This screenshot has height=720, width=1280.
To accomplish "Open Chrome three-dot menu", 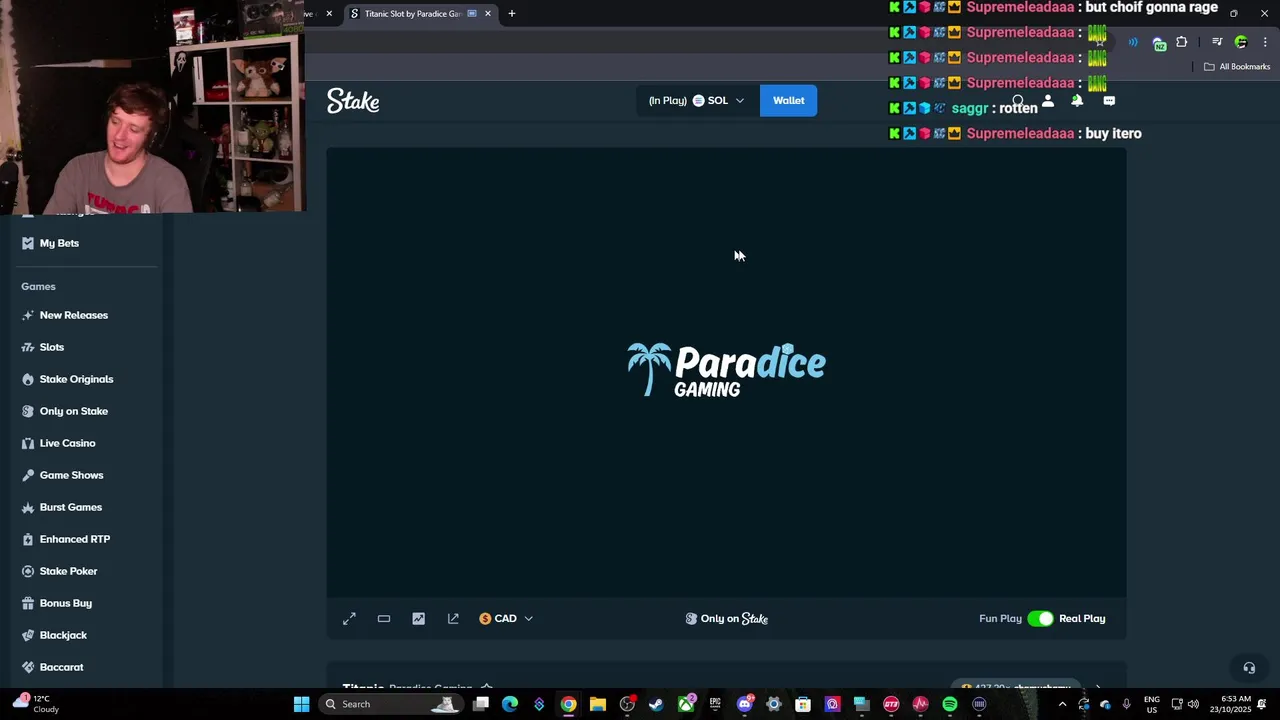I will [x=1265, y=42].
